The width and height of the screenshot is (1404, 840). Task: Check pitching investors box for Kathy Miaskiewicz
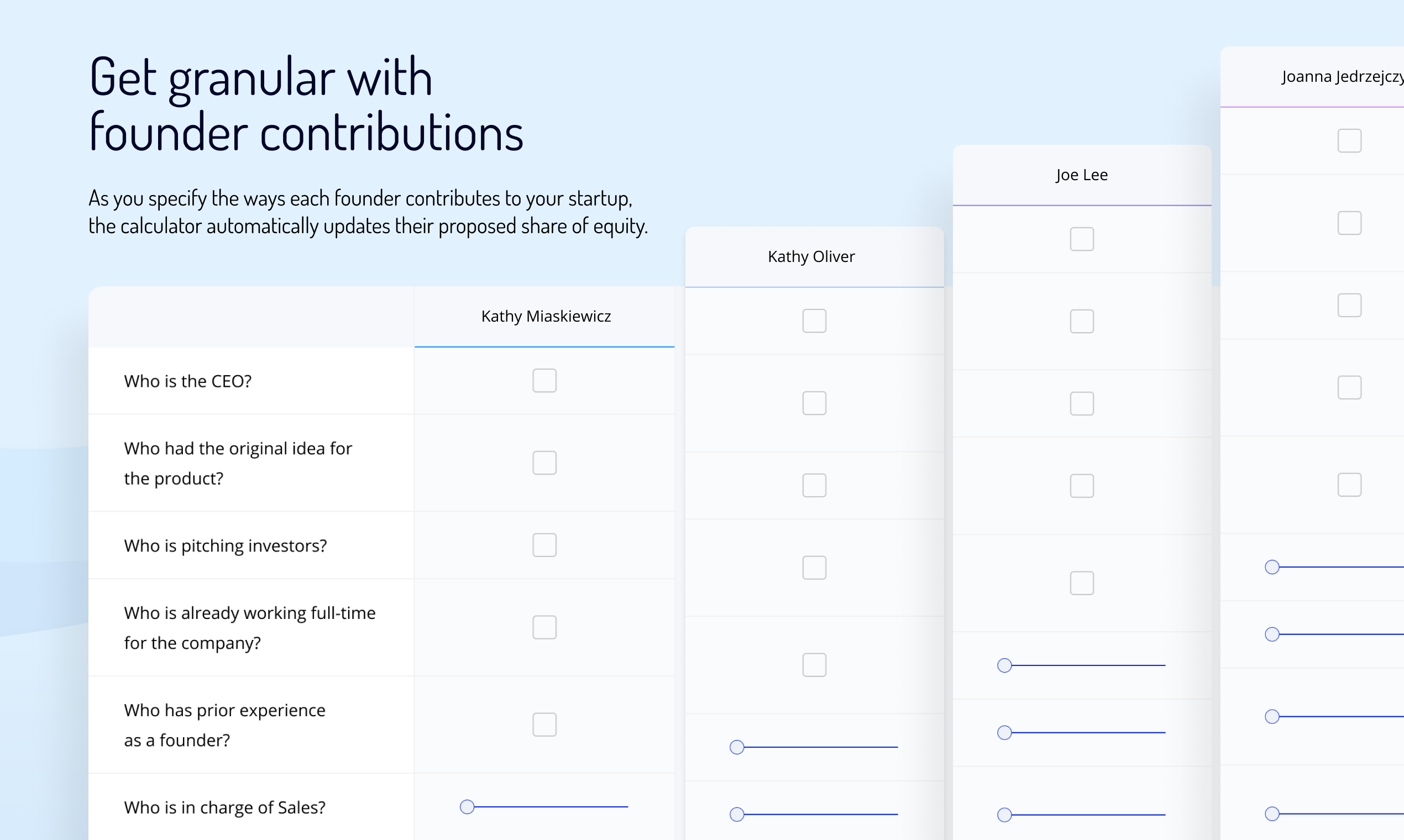pyautogui.click(x=544, y=544)
